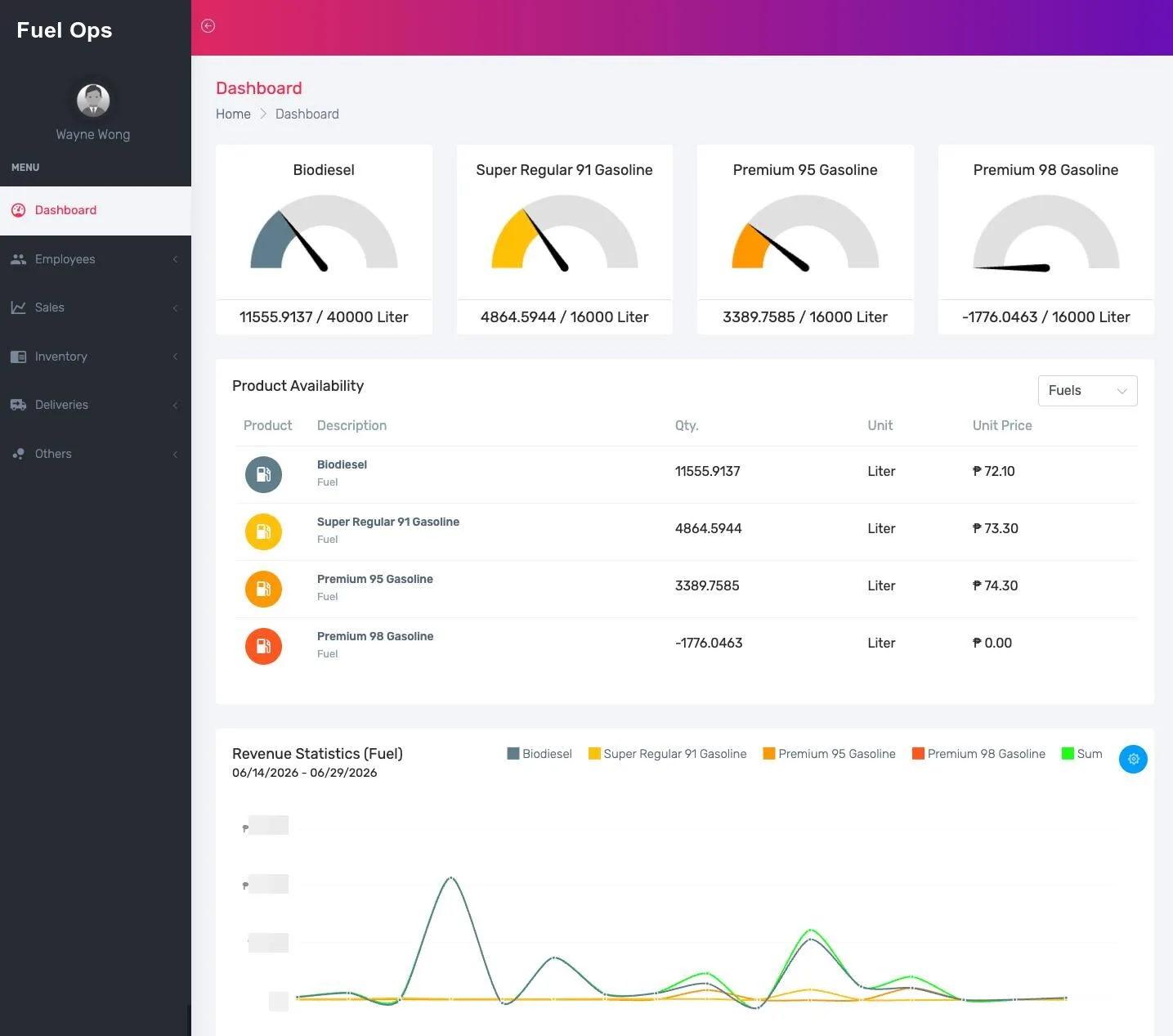
Task: Click Super Regular 91 Gasoline name in table
Action: point(388,522)
